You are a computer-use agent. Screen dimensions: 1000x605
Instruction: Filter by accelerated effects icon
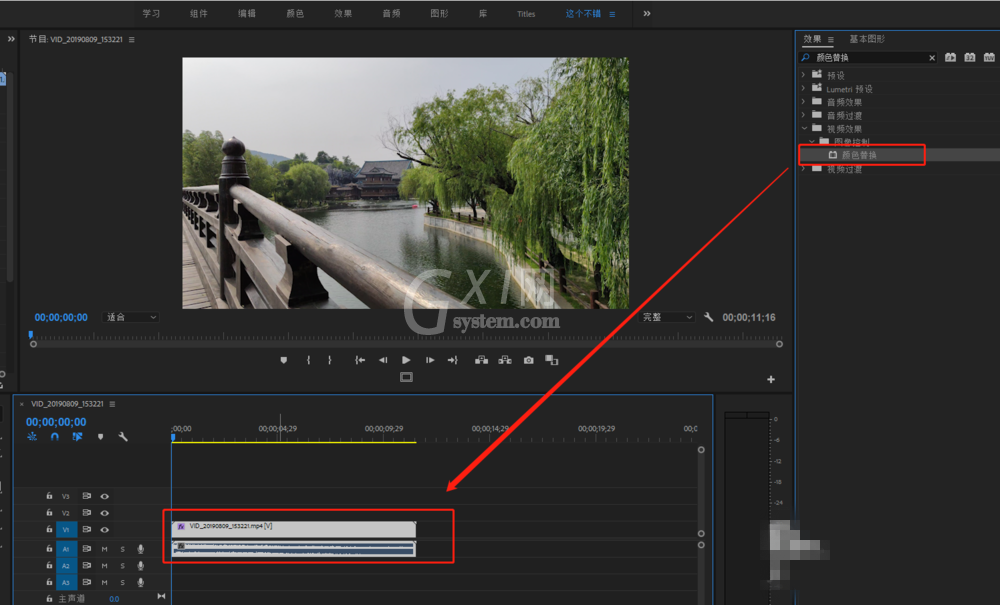pyautogui.click(x=950, y=57)
